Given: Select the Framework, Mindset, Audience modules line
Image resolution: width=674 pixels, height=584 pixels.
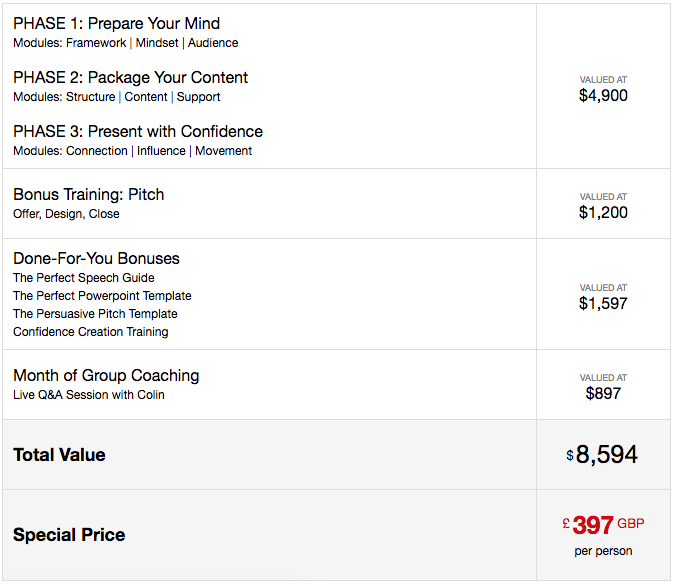Looking at the screenshot, I should pyautogui.click(x=125, y=43).
